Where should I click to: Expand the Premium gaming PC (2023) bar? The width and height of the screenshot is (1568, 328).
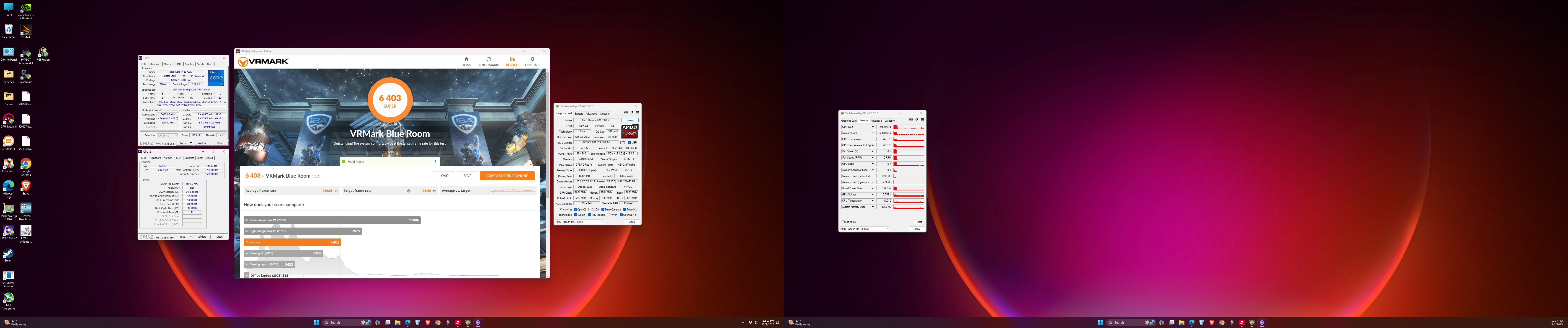tap(332, 220)
